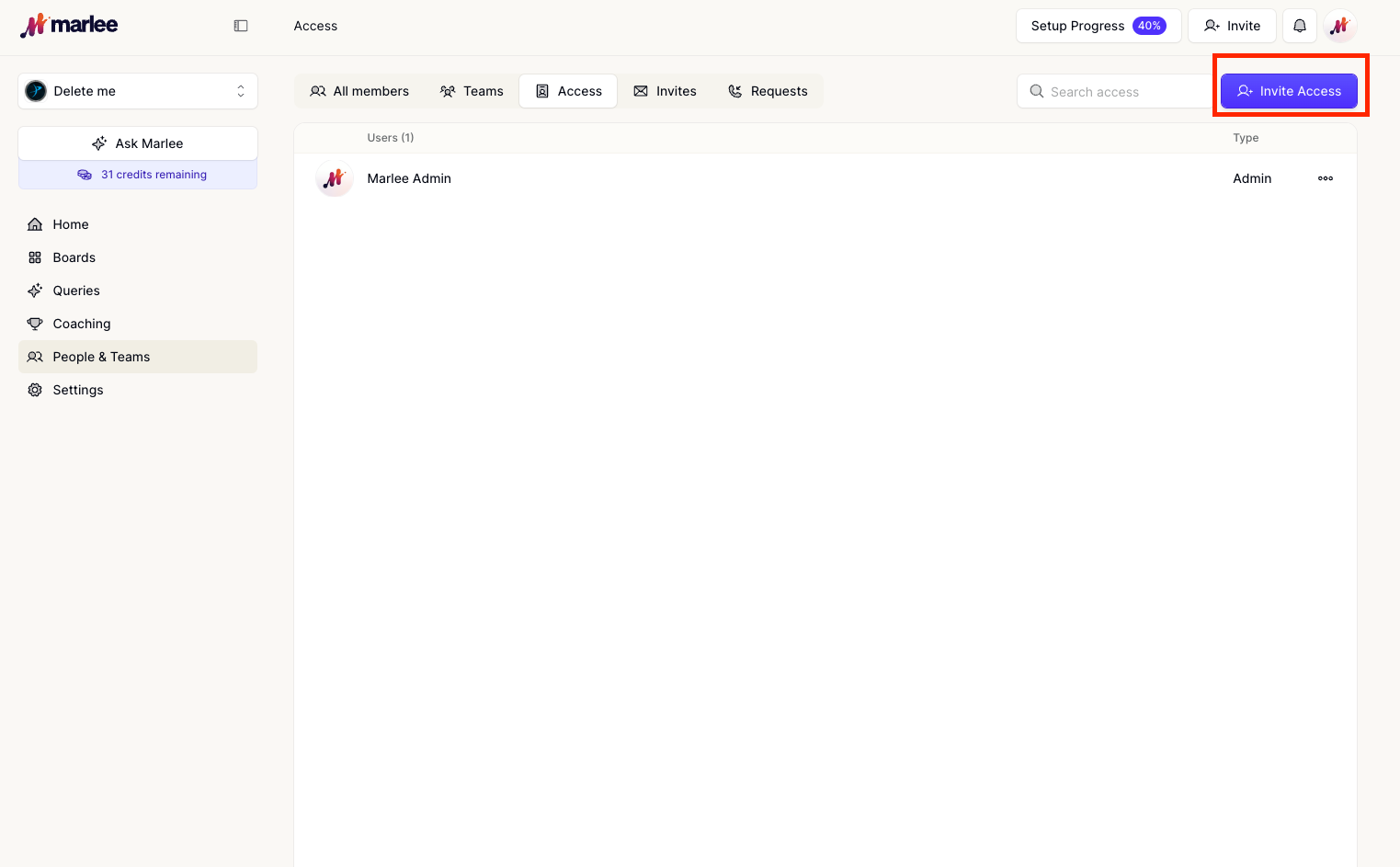Open Queries in sidebar

pos(138,291)
